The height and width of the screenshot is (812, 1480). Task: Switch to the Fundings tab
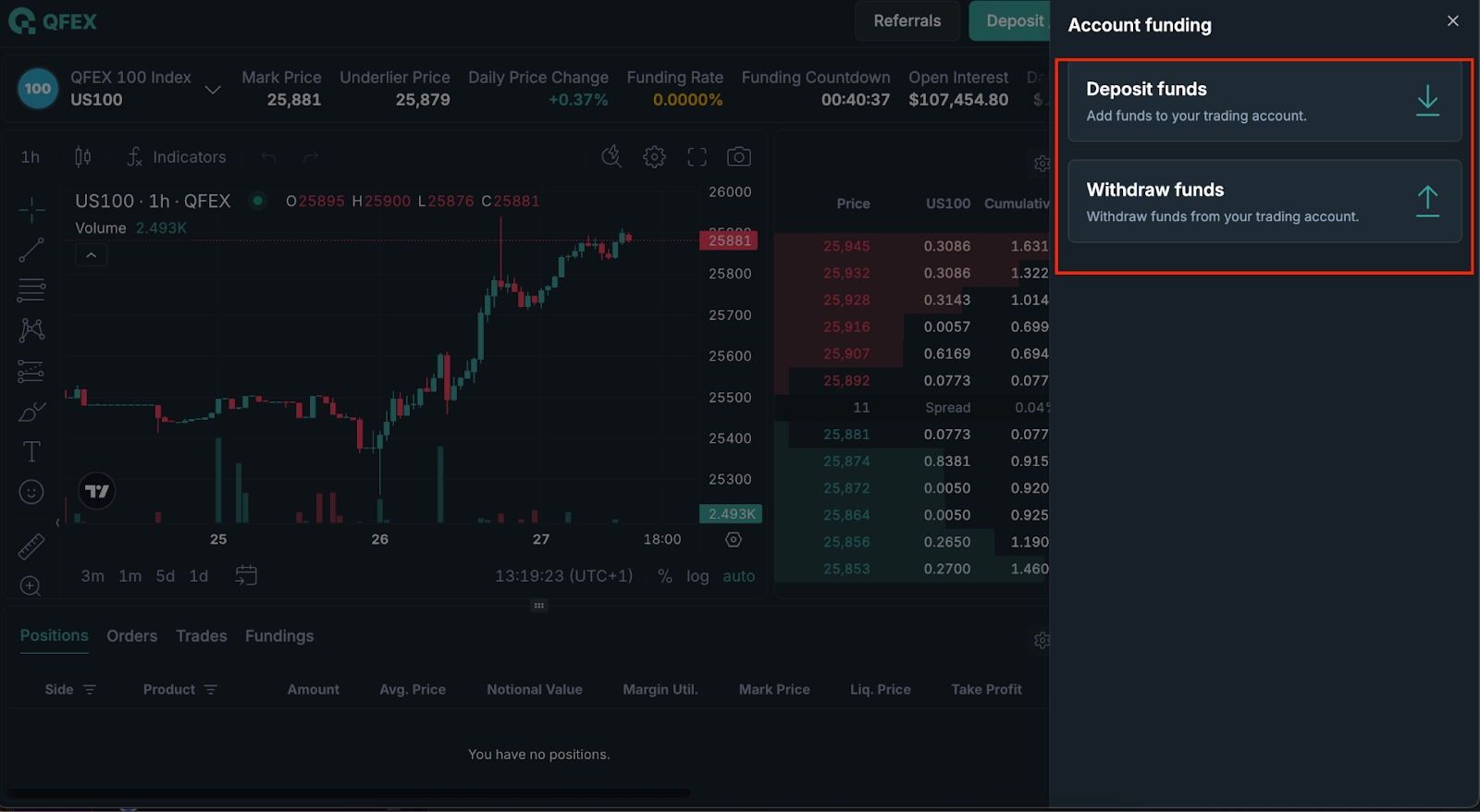tap(279, 636)
